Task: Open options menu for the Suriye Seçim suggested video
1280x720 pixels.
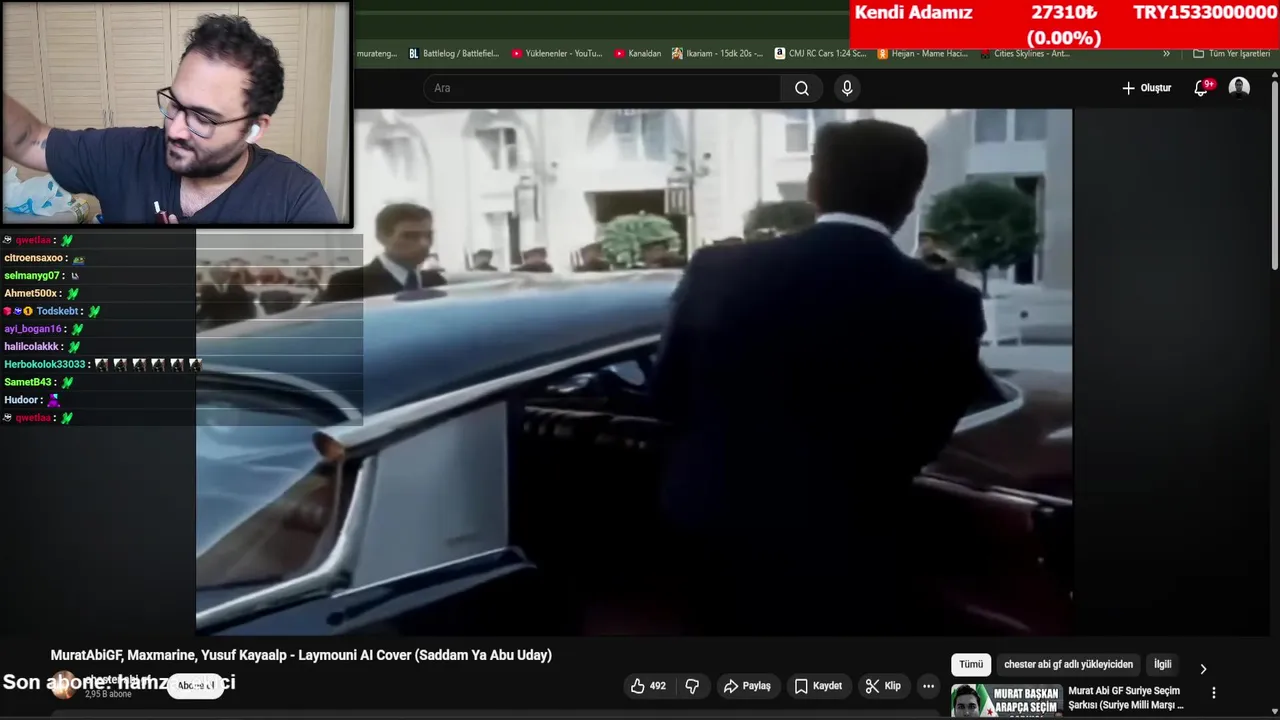Action: 1214,693
